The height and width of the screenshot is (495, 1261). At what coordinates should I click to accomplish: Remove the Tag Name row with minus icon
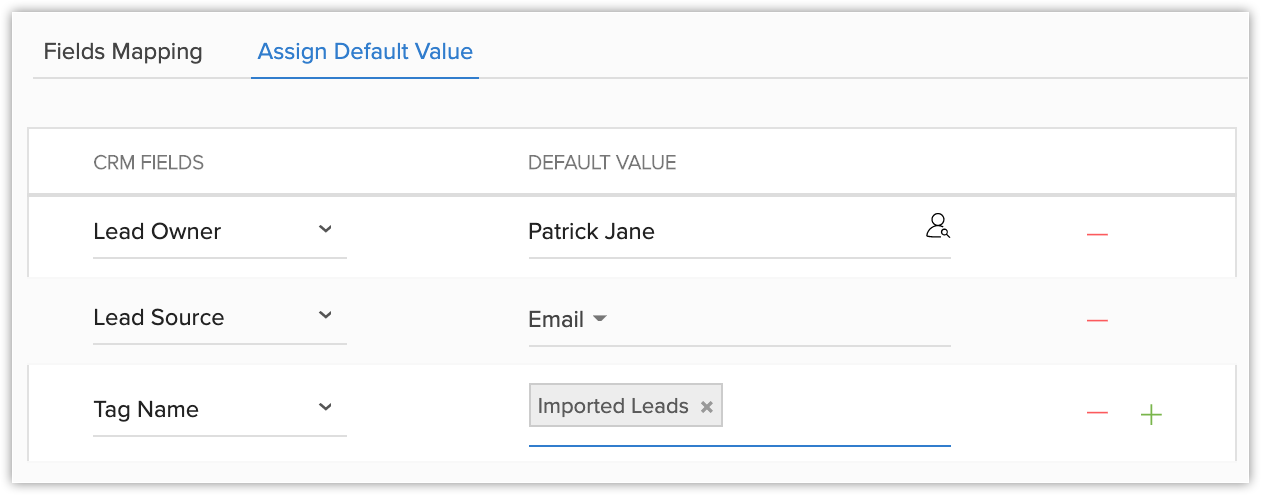1097,413
